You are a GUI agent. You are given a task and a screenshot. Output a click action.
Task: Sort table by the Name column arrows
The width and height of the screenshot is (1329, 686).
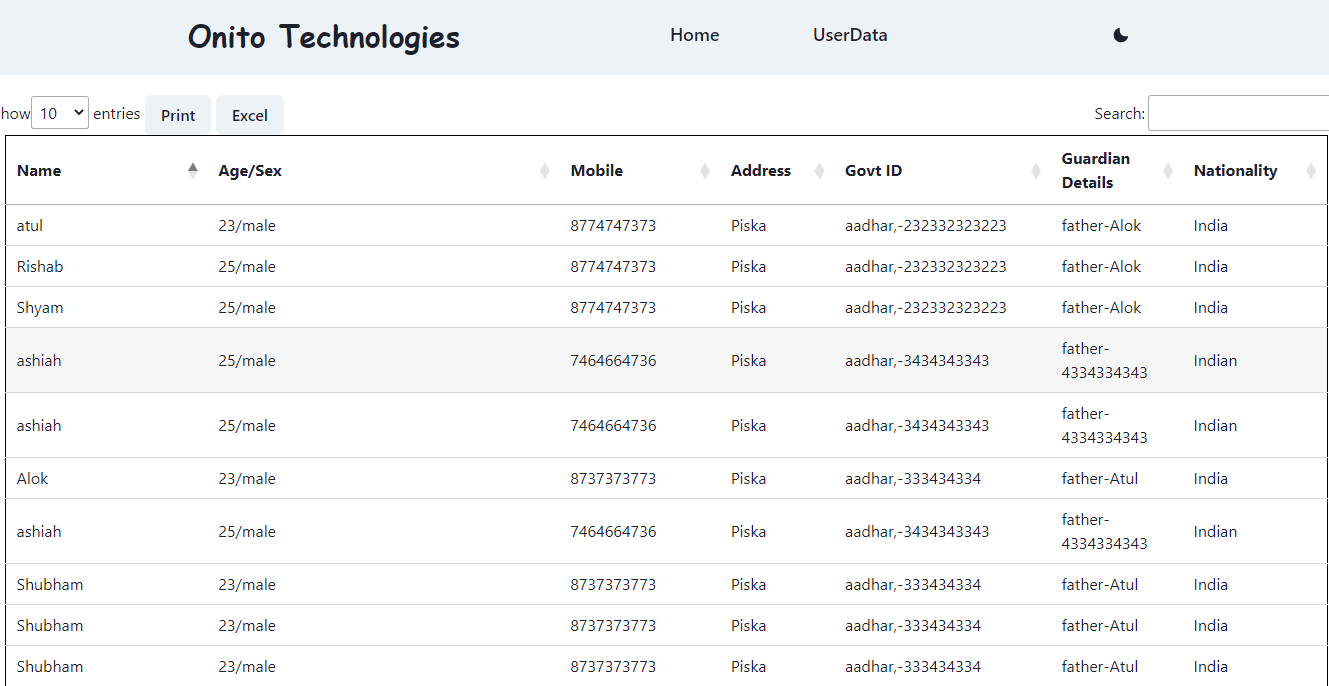click(193, 171)
